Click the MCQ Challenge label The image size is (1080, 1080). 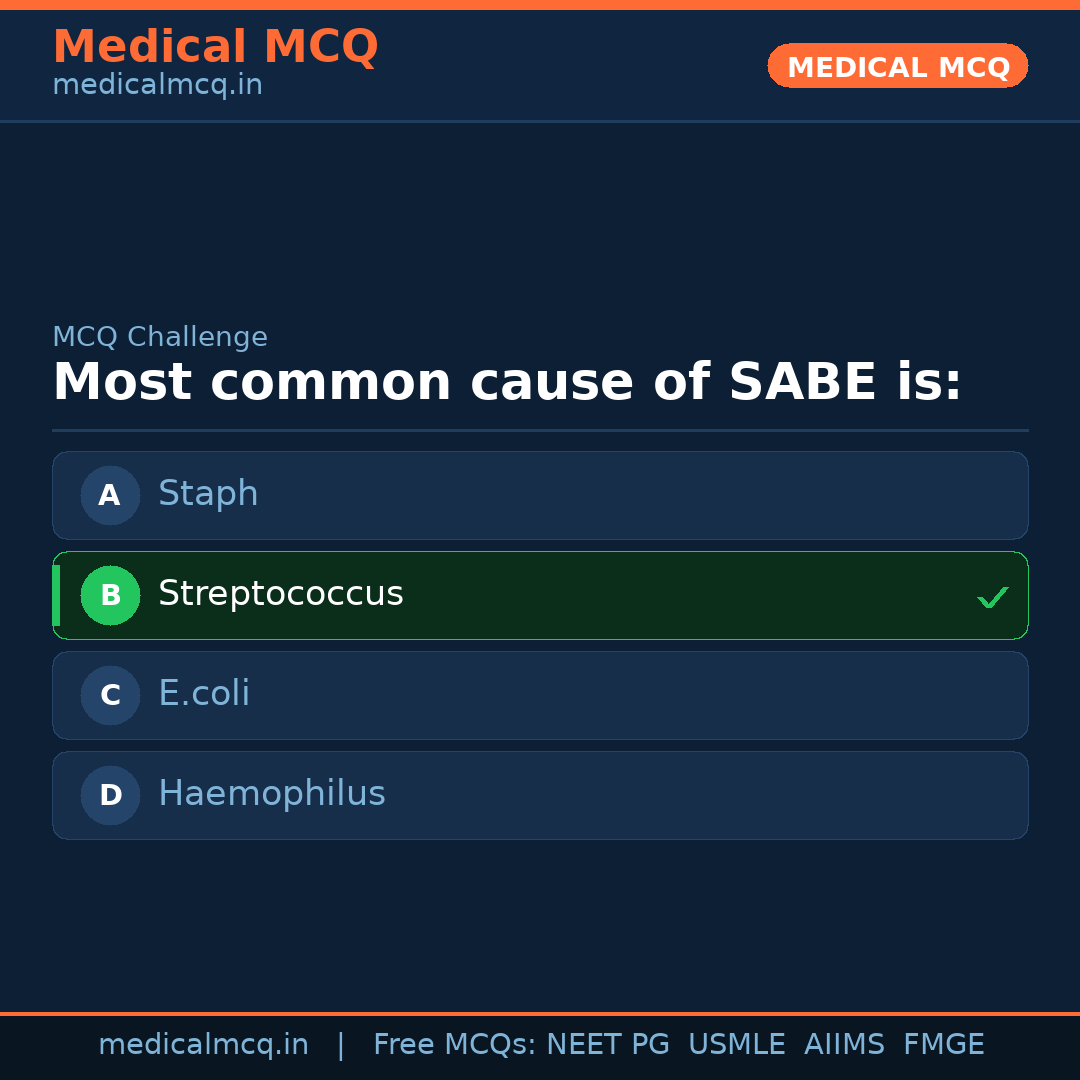(160, 338)
